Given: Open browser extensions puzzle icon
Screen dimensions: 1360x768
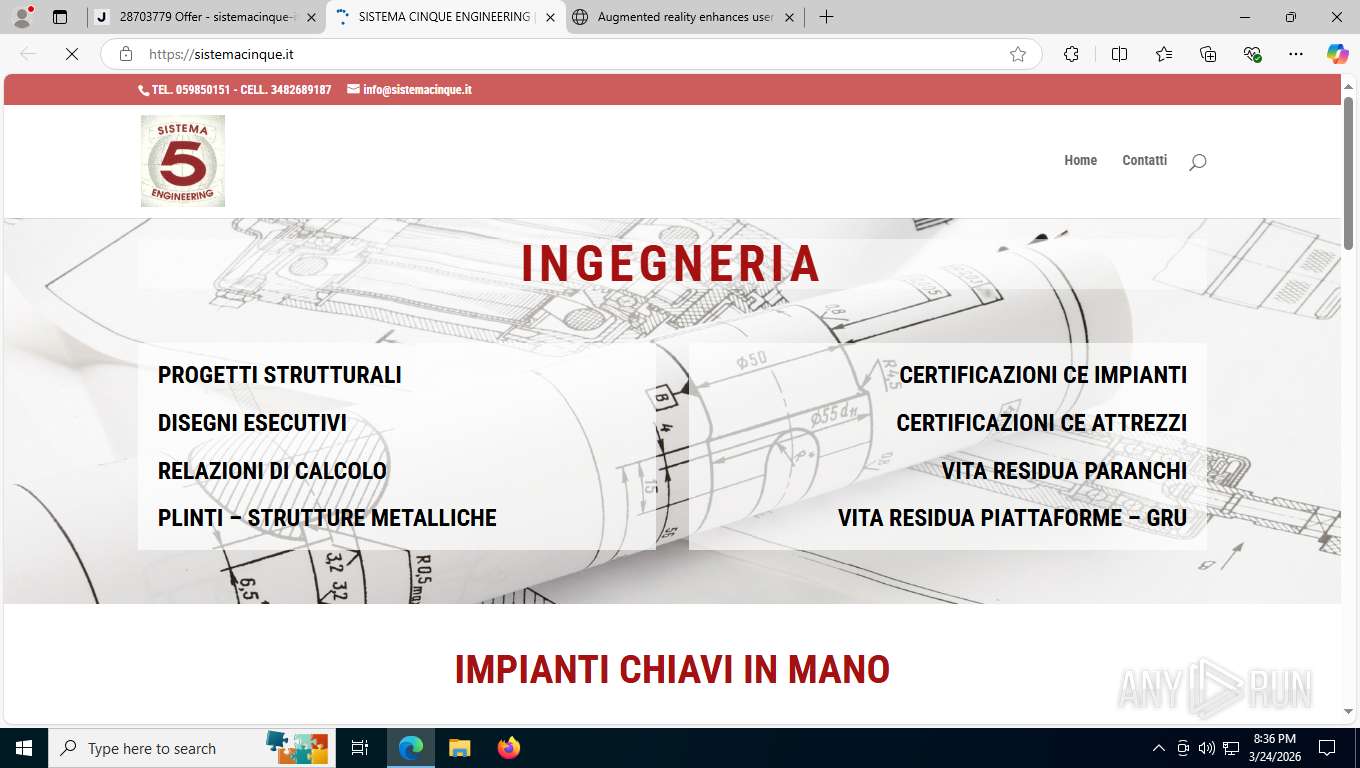Looking at the screenshot, I should [1071, 54].
